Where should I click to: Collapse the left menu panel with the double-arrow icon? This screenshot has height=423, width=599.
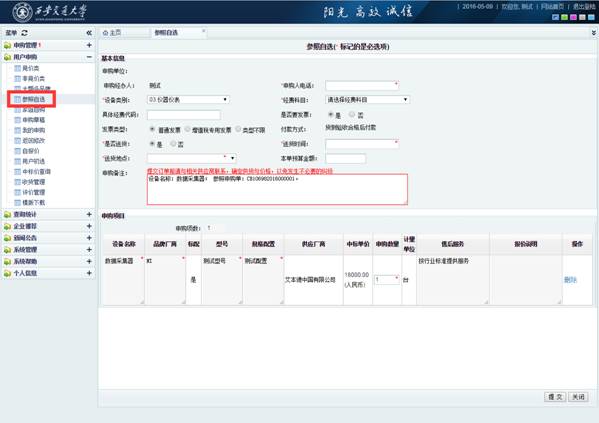tap(89, 33)
